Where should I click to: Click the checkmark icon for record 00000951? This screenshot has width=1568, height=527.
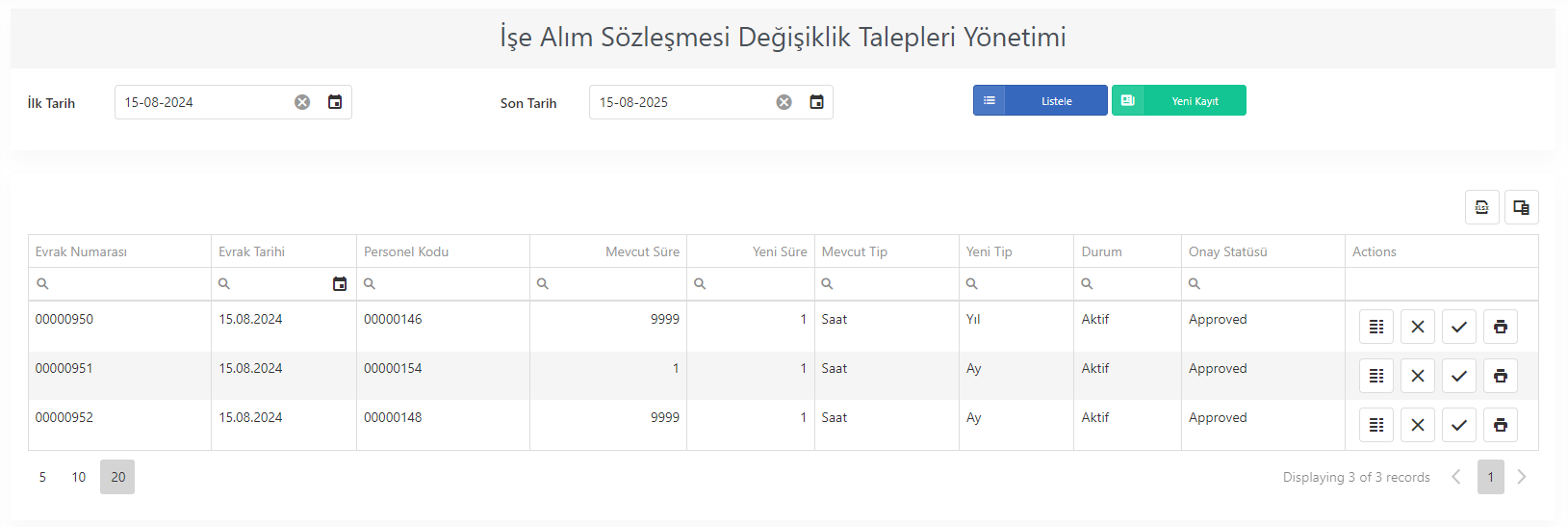tap(1459, 376)
